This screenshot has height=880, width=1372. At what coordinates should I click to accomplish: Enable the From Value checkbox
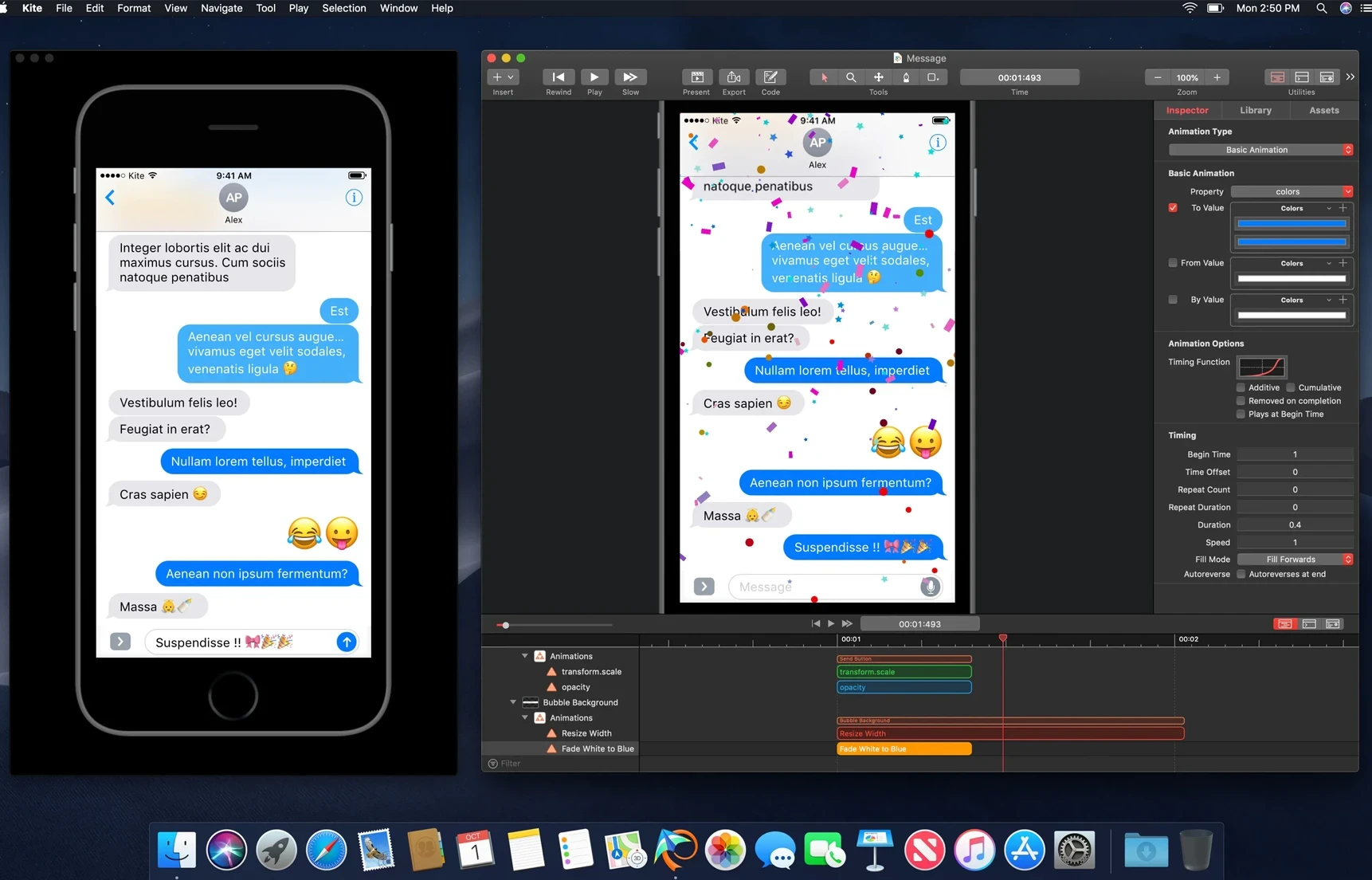[1173, 263]
